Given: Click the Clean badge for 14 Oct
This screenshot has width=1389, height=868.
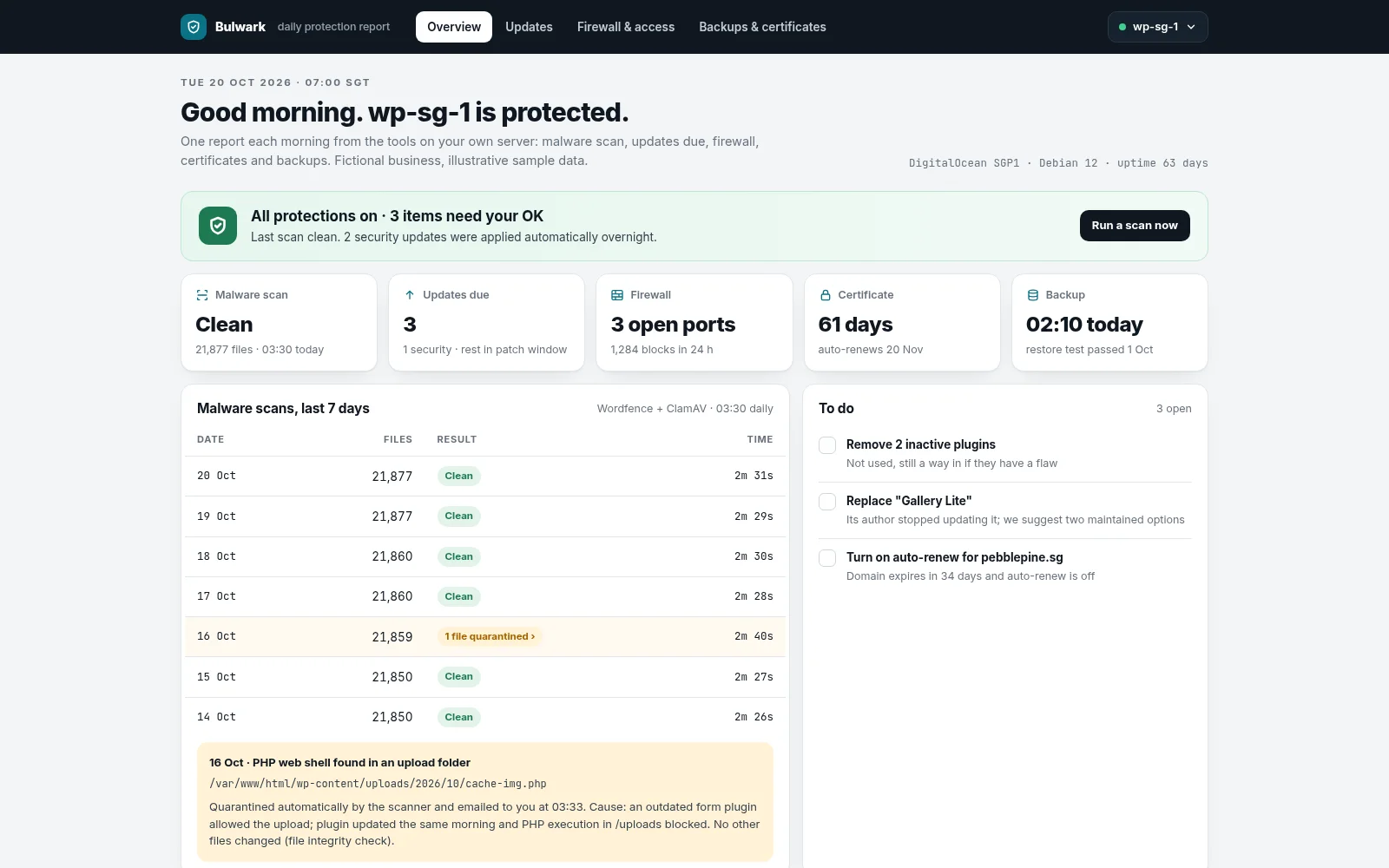Looking at the screenshot, I should pos(459,717).
